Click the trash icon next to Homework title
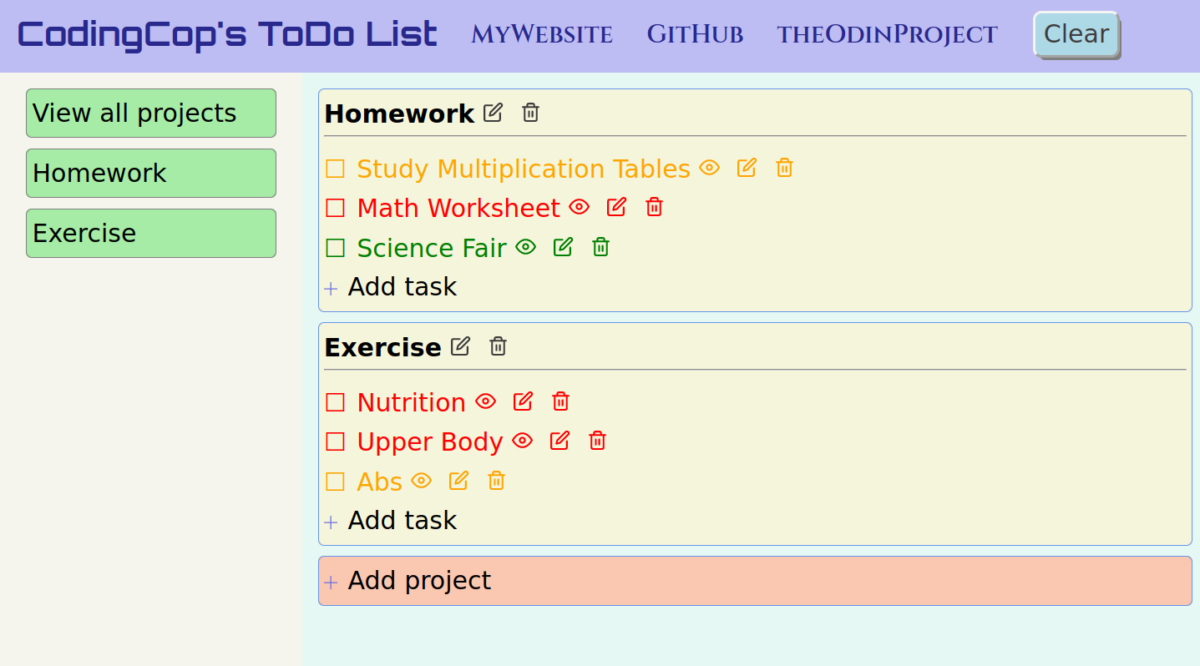 529,113
